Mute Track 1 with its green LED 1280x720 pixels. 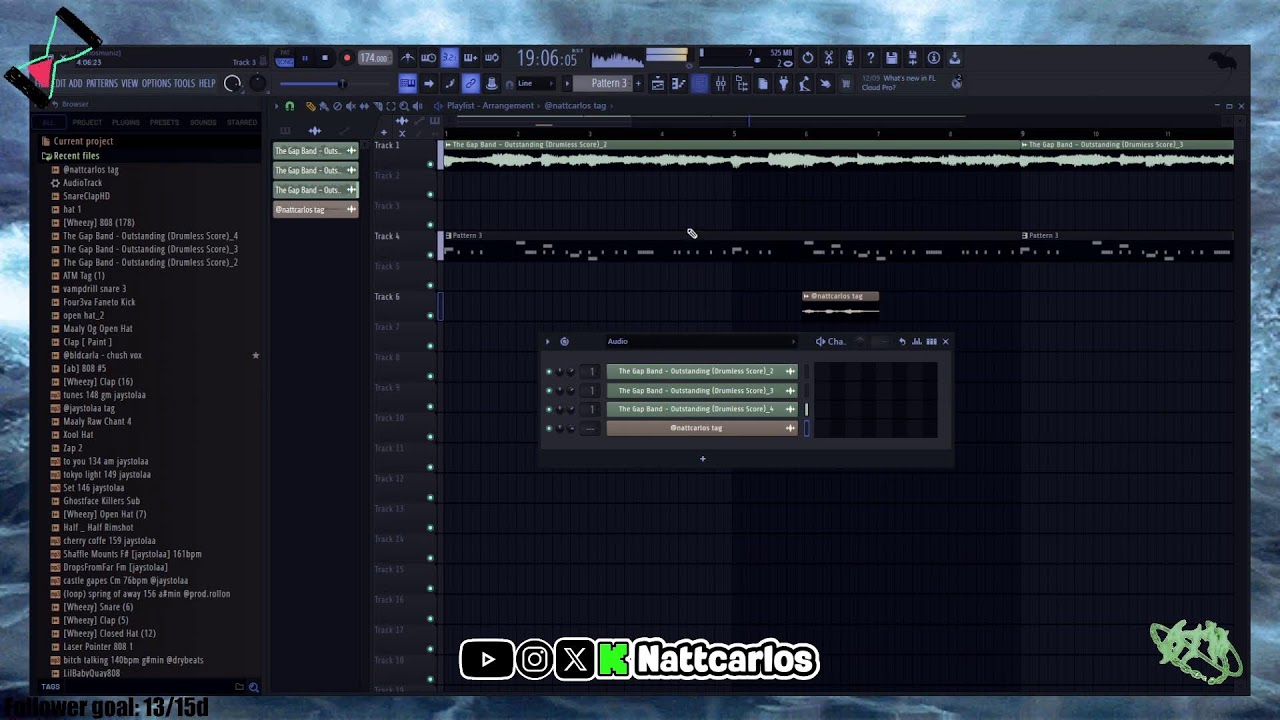click(x=431, y=164)
